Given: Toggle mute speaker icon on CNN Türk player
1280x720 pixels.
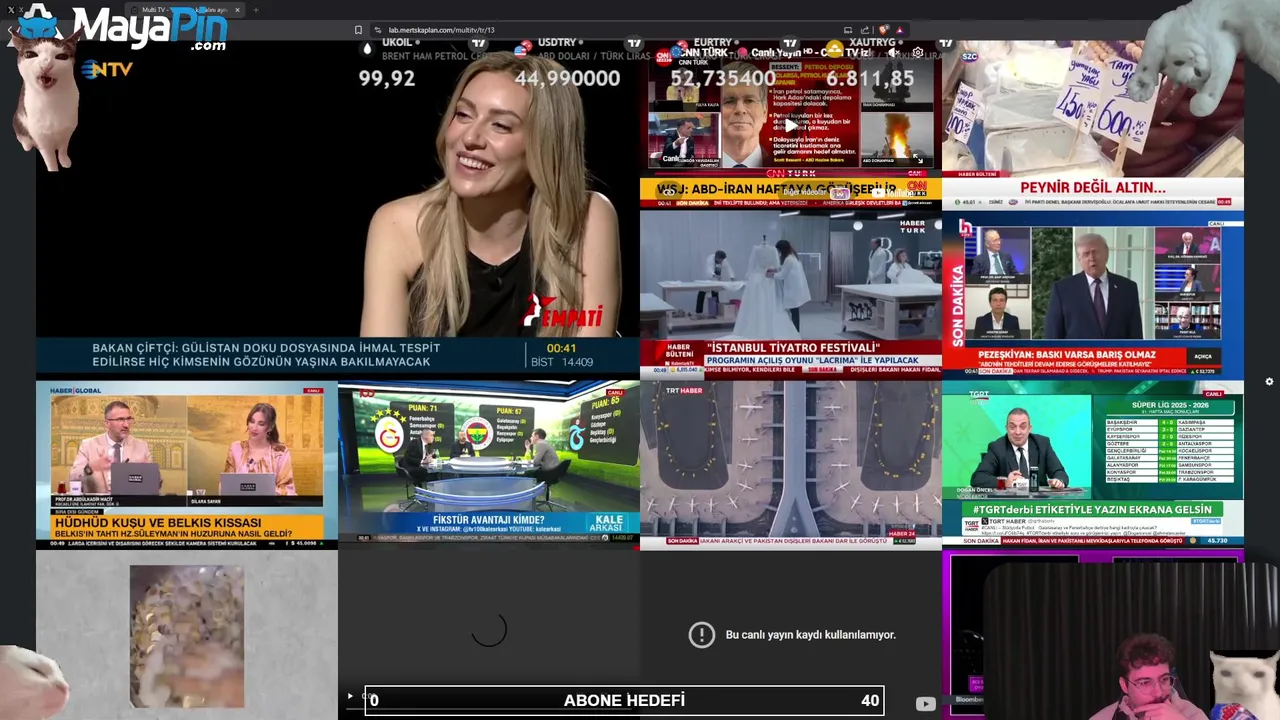Looking at the screenshot, I should tap(896, 53).
